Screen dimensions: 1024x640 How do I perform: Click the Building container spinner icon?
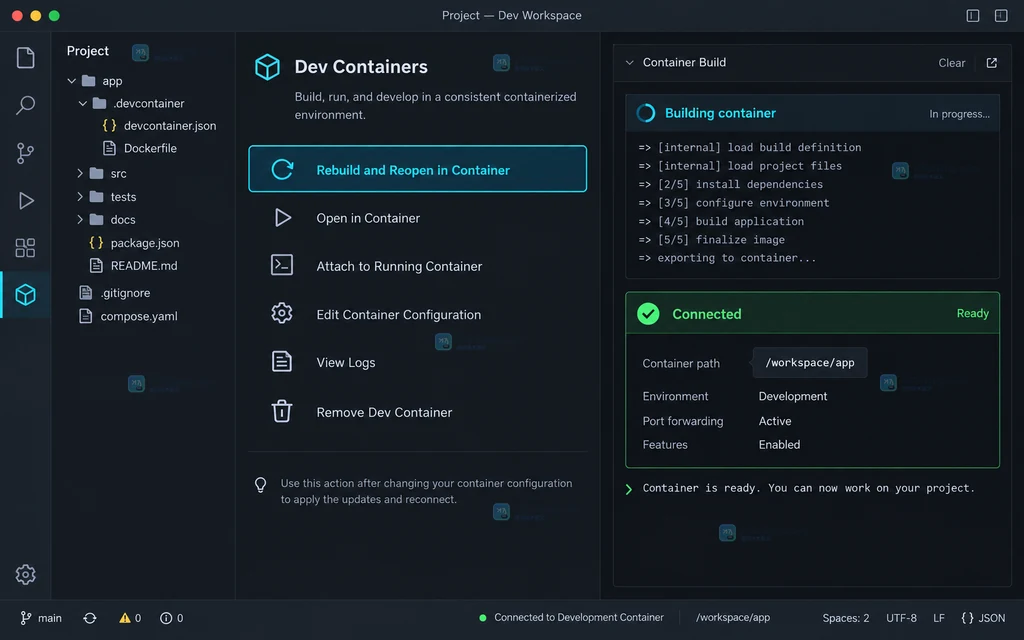coord(645,113)
